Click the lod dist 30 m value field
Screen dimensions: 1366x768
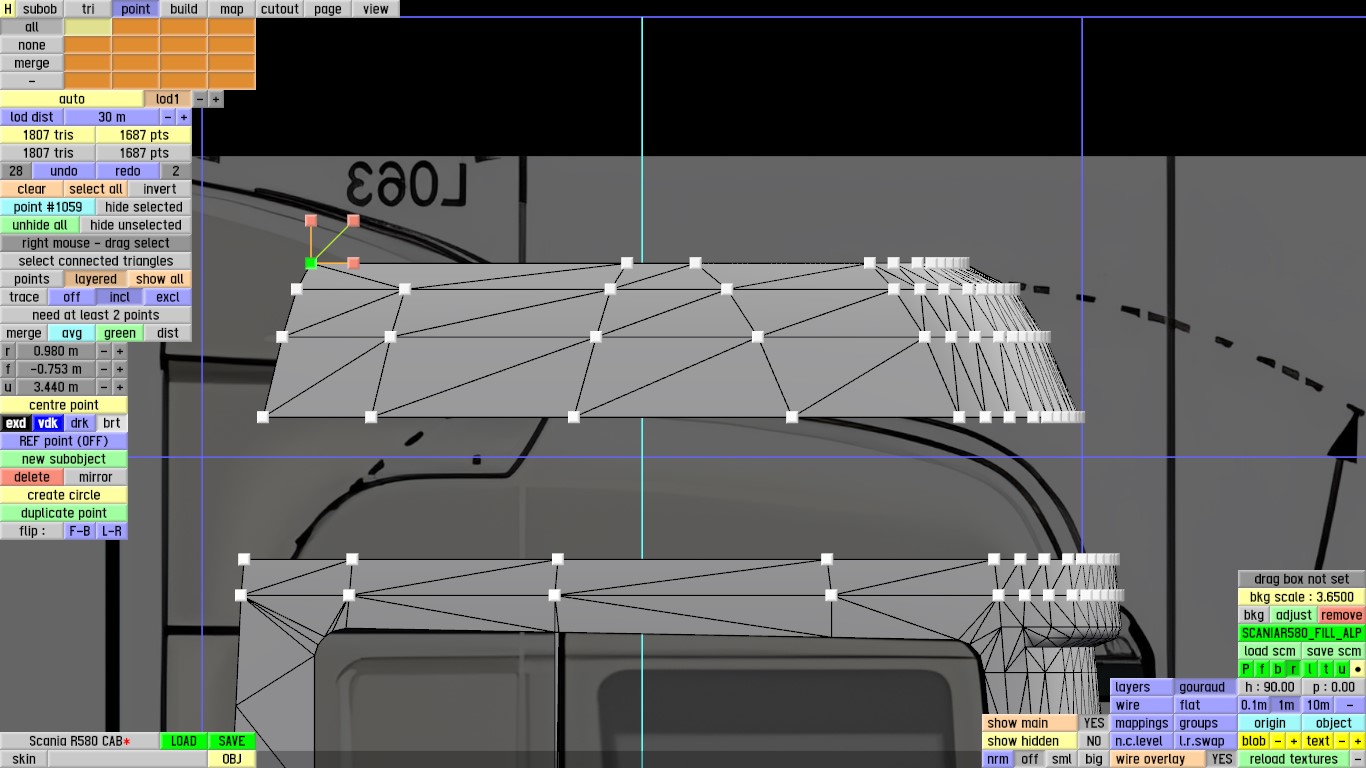point(112,117)
